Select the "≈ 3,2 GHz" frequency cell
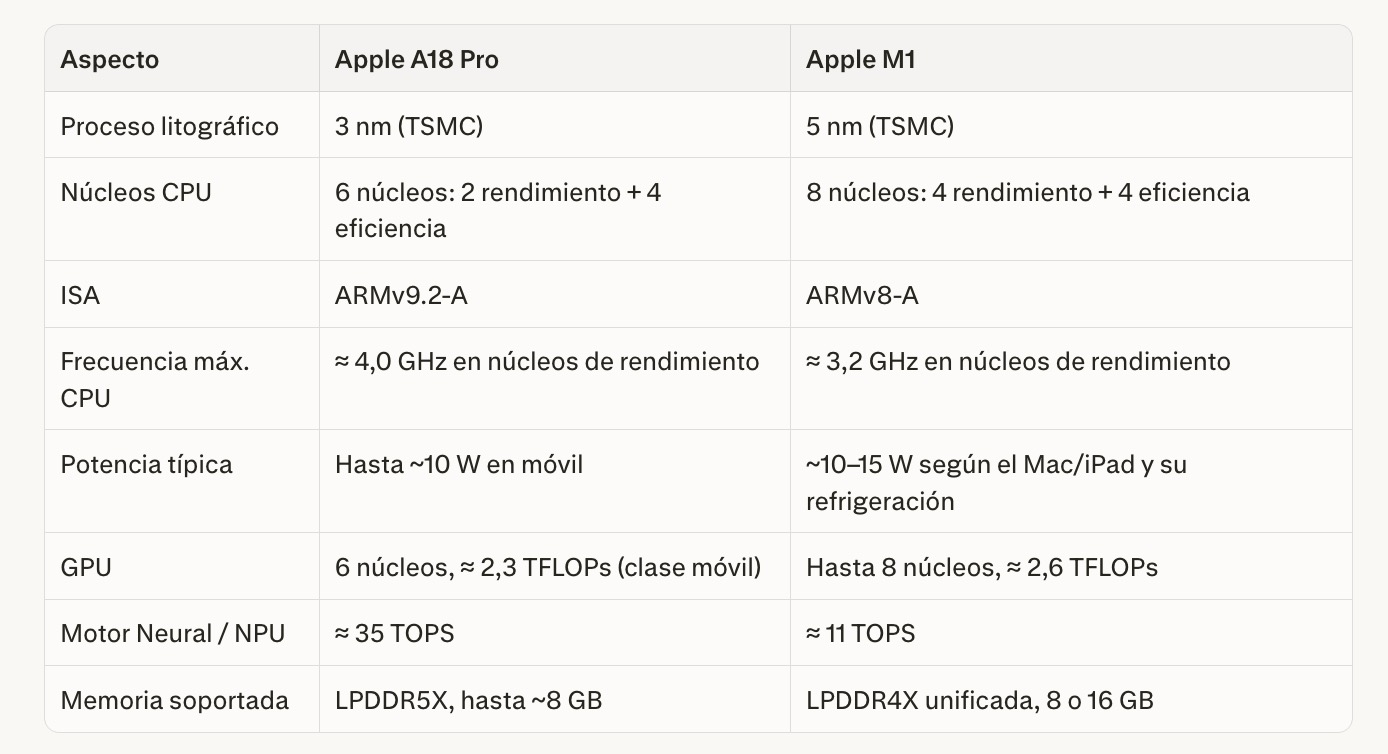The height and width of the screenshot is (754, 1388). (1018, 362)
